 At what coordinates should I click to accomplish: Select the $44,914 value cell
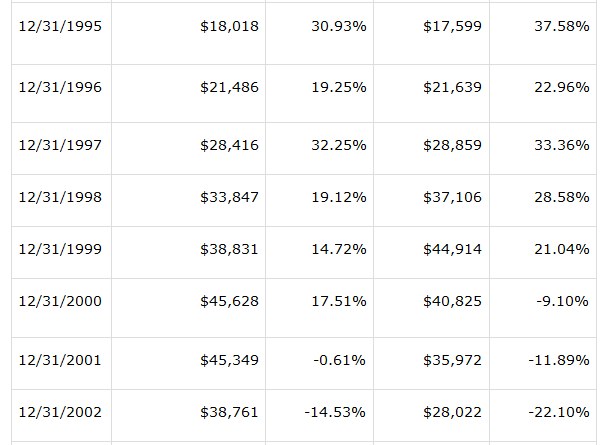coord(453,249)
